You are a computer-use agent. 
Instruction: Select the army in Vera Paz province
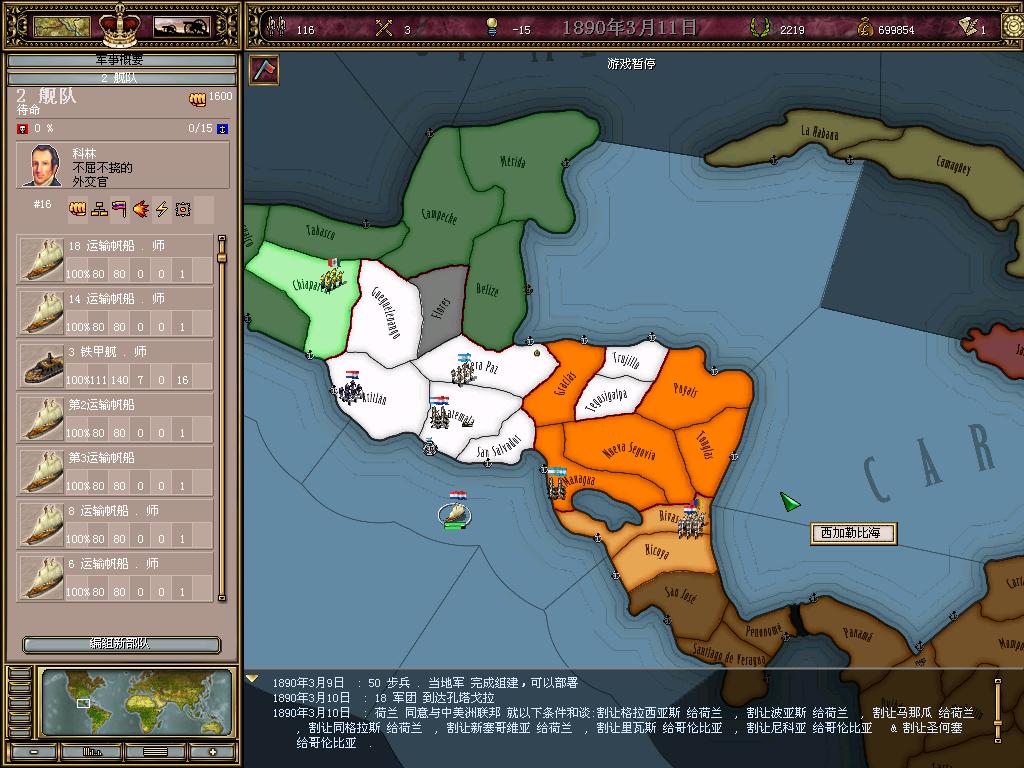(x=464, y=370)
